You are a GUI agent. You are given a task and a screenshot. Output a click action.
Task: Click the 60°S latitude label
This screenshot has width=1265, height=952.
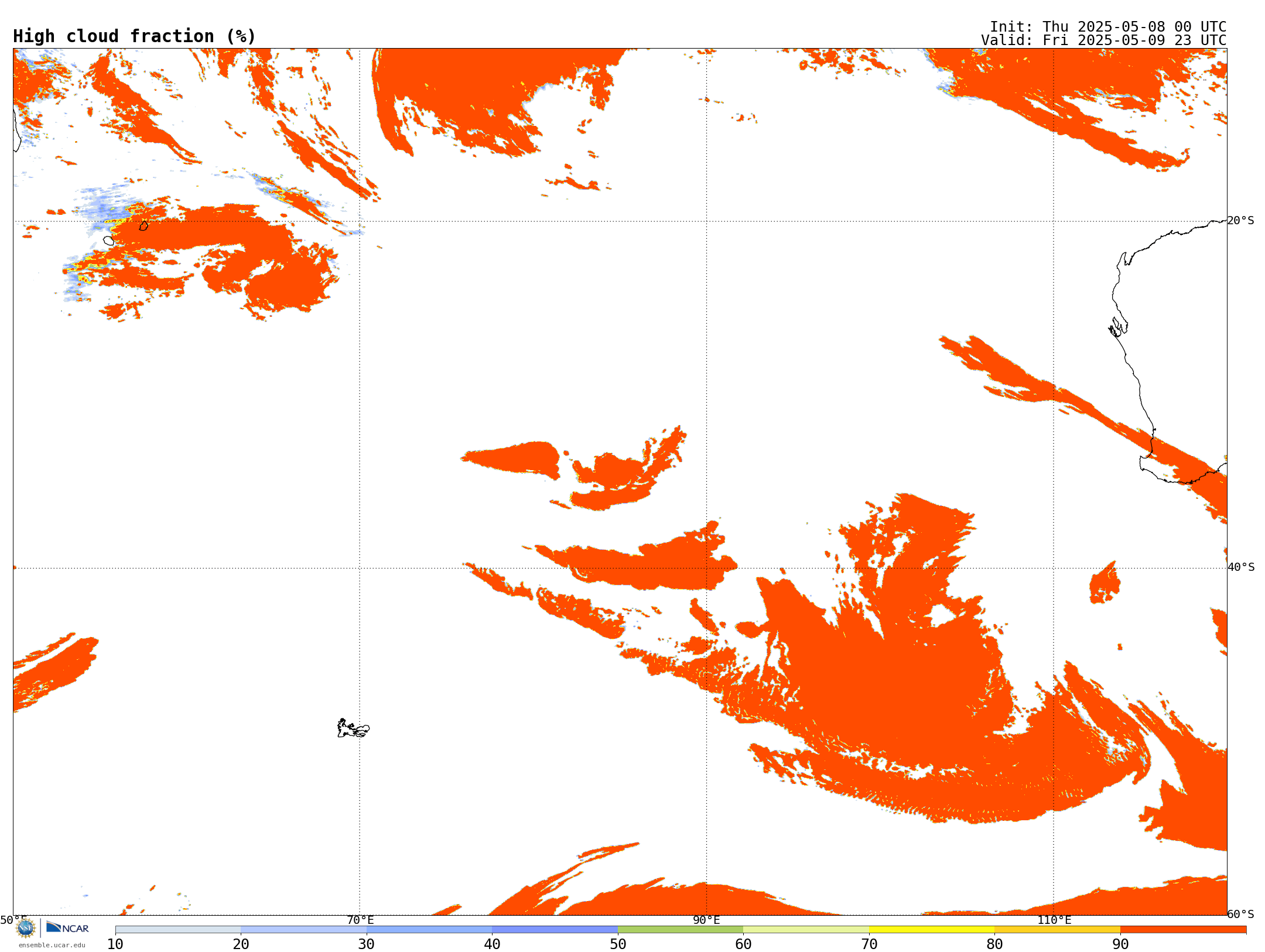pyautogui.click(x=1241, y=914)
